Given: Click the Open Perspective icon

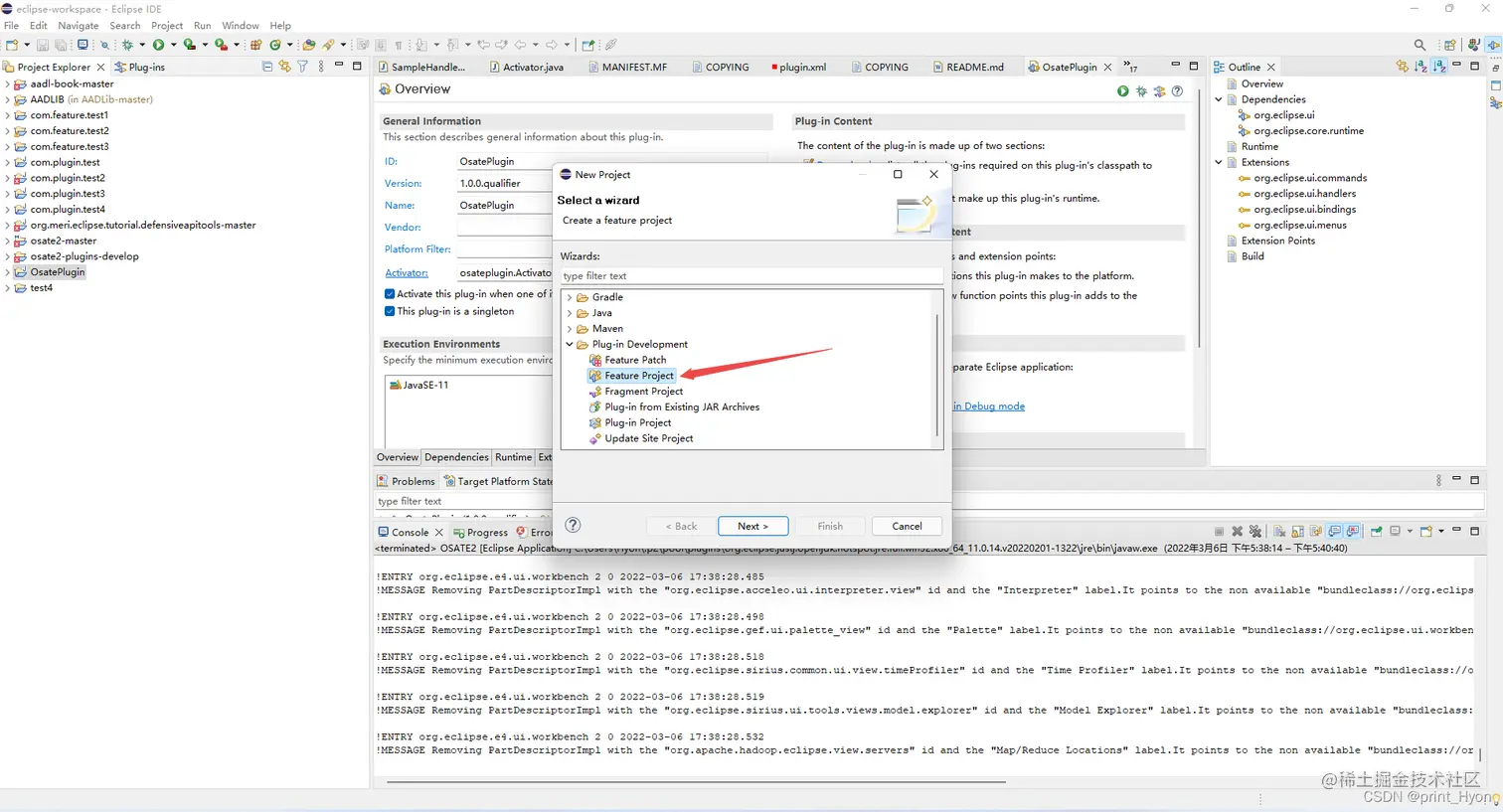Looking at the screenshot, I should 1450,45.
